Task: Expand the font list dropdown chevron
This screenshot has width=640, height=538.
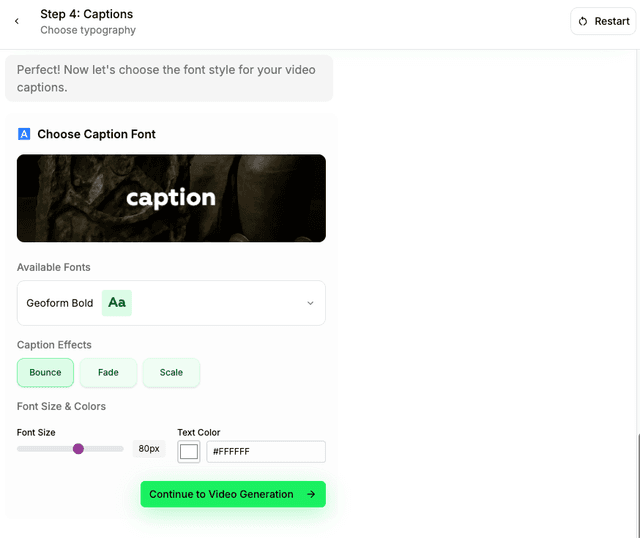Action: 310,303
